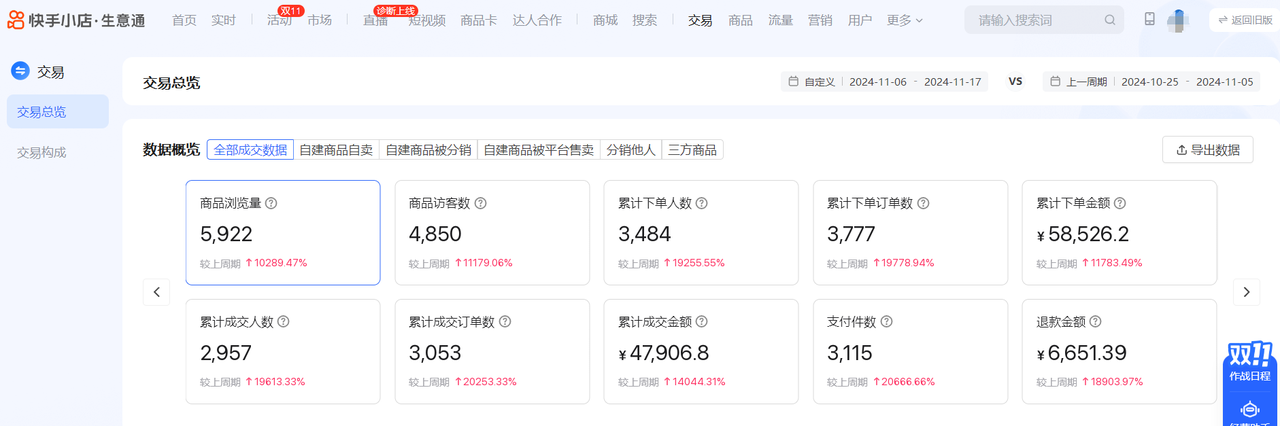The image size is (1280, 426).
Task: Open the 短视频 nav item
Action: click(427, 20)
